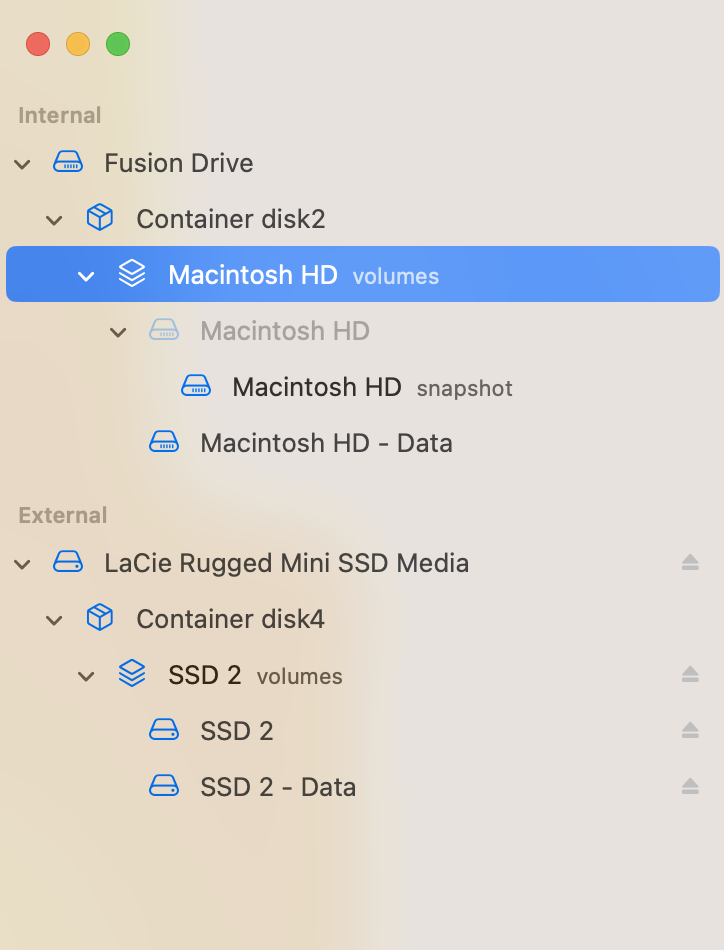Select the Macintosh HD snapshot entry
This screenshot has width=724, height=950.
pos(317,386)
